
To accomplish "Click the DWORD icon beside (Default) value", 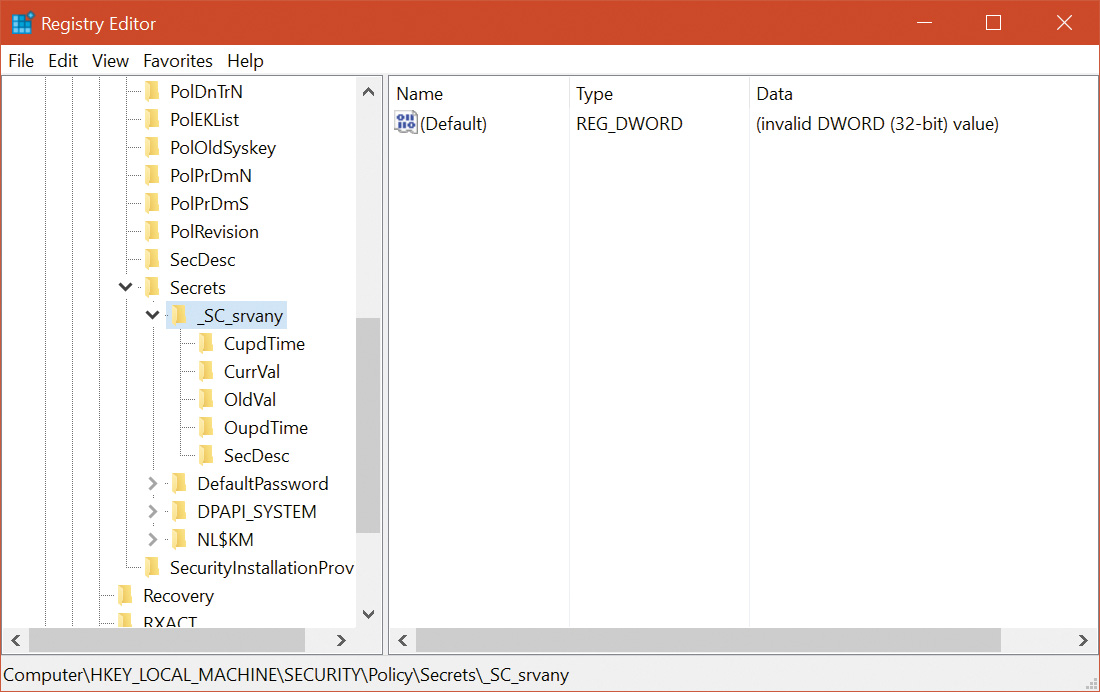I will click(x=406, y=124).
